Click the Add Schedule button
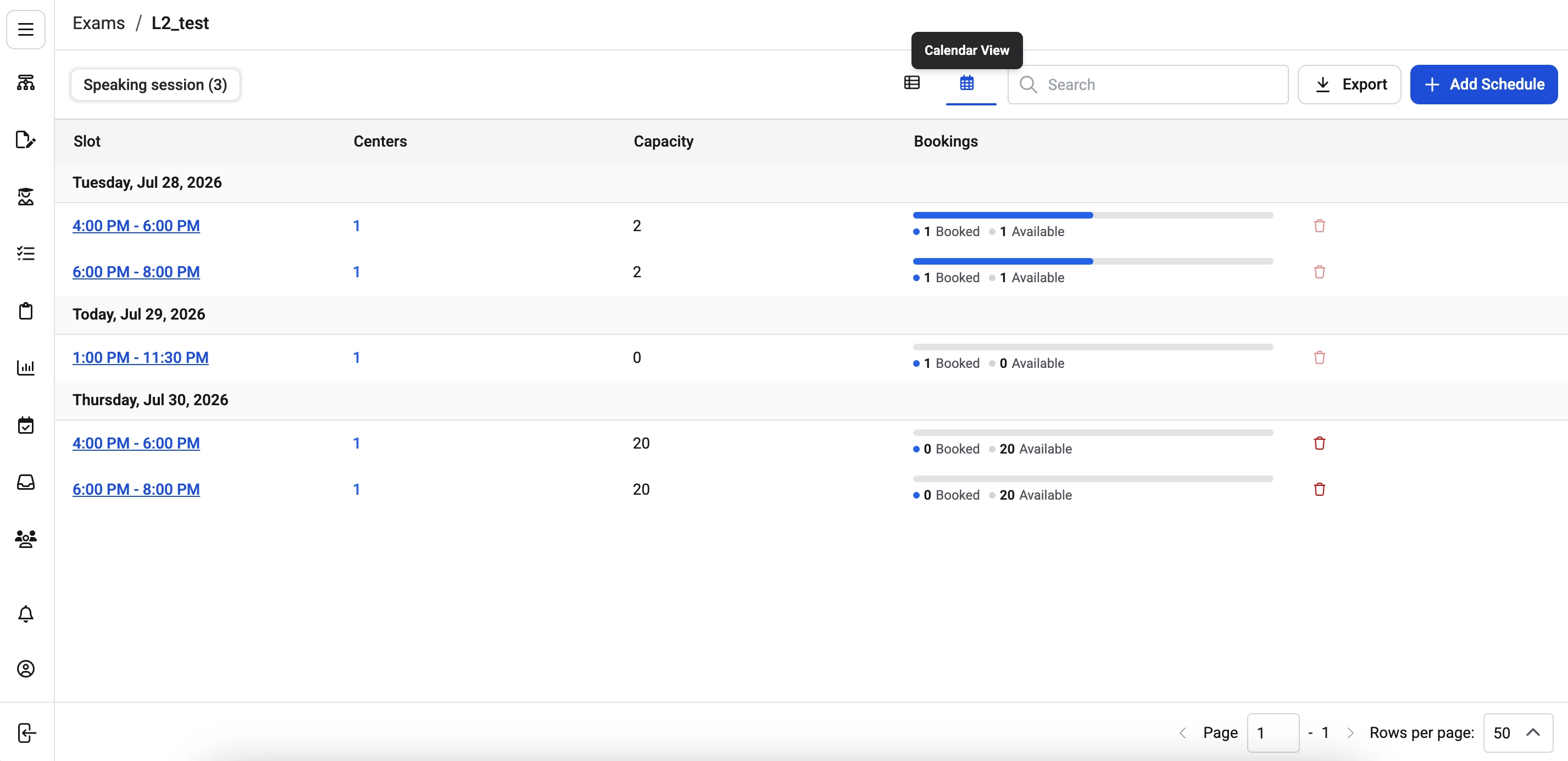The image size is (1568, 761). 1483,84
